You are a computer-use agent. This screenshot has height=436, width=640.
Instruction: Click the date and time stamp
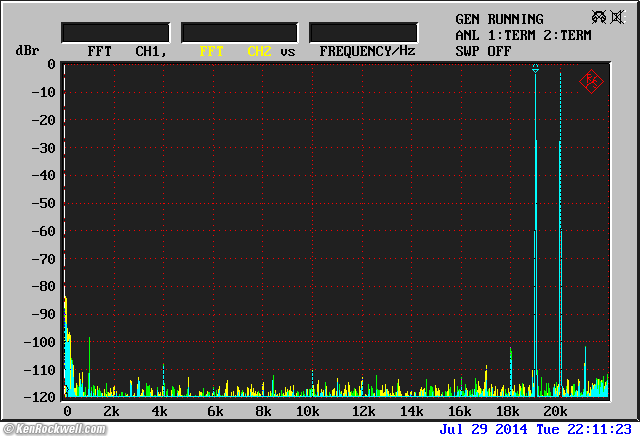(535, 429)
